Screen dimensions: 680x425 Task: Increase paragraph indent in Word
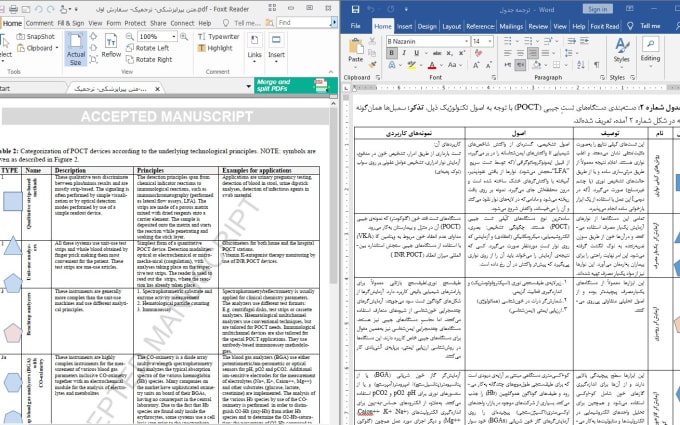coord(585,41)
